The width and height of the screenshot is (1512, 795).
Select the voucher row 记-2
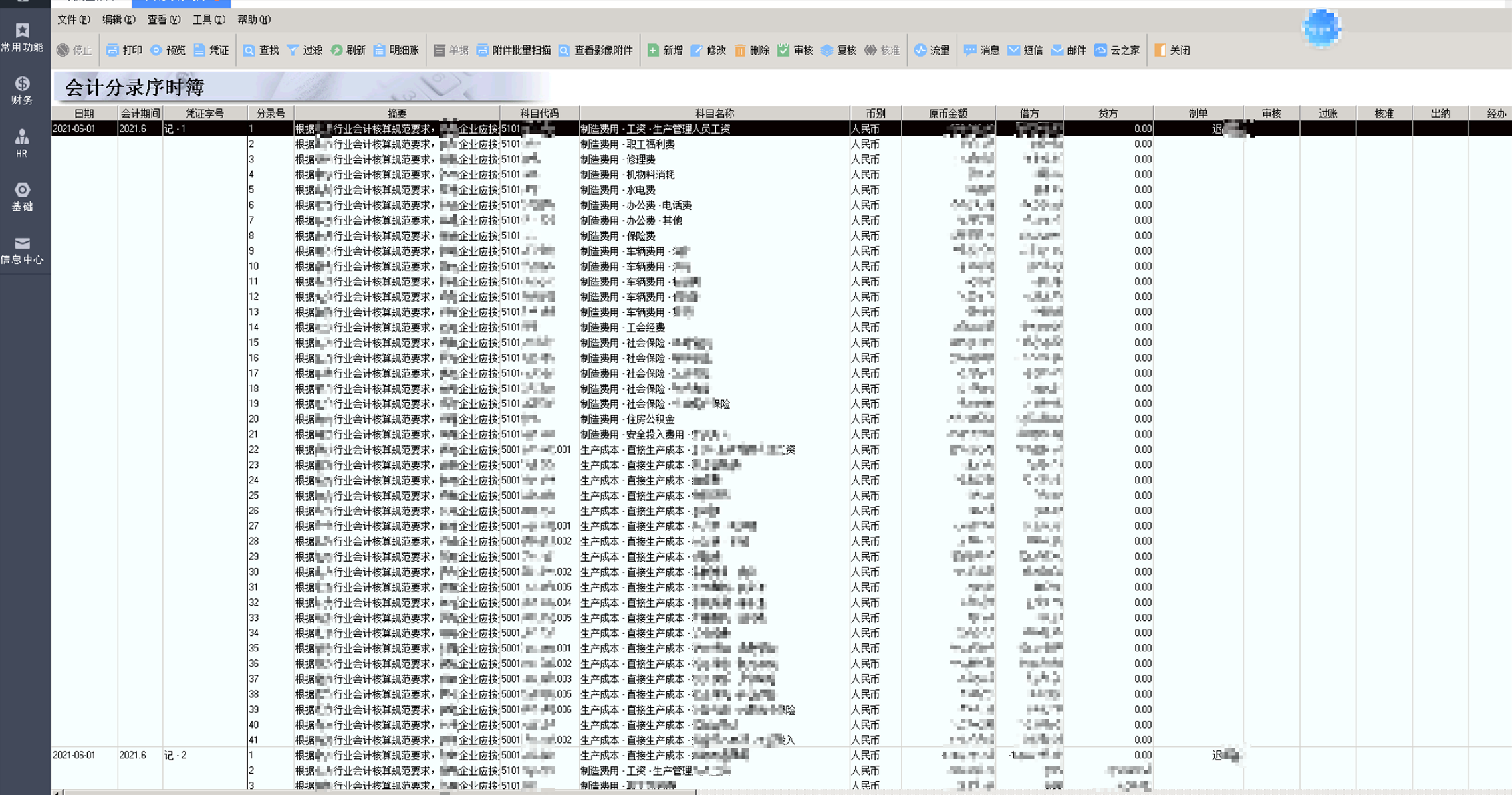click(176, 755)
